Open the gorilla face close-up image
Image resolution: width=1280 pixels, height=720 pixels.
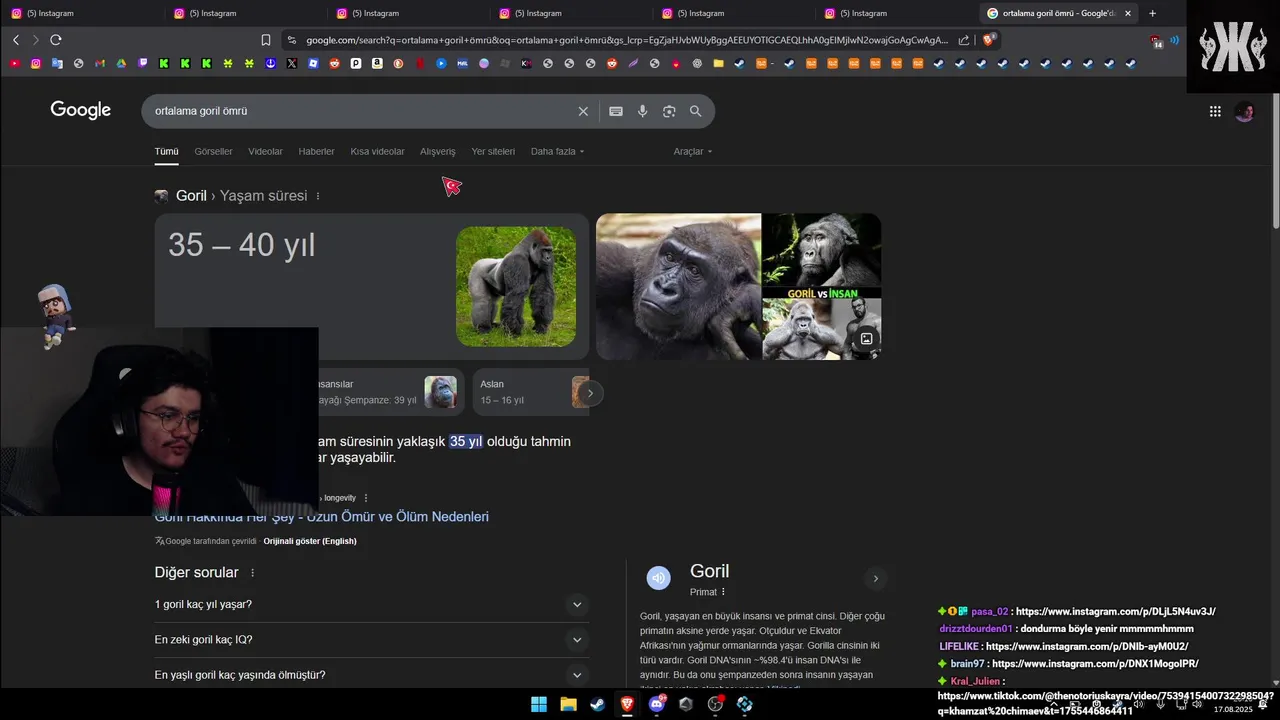(679, 286)
